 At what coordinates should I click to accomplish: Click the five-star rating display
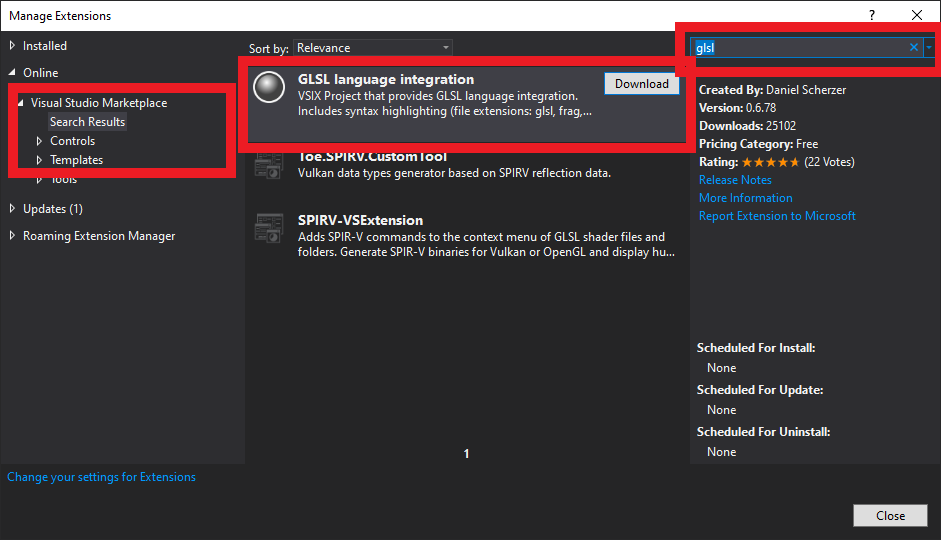[771, 162]
